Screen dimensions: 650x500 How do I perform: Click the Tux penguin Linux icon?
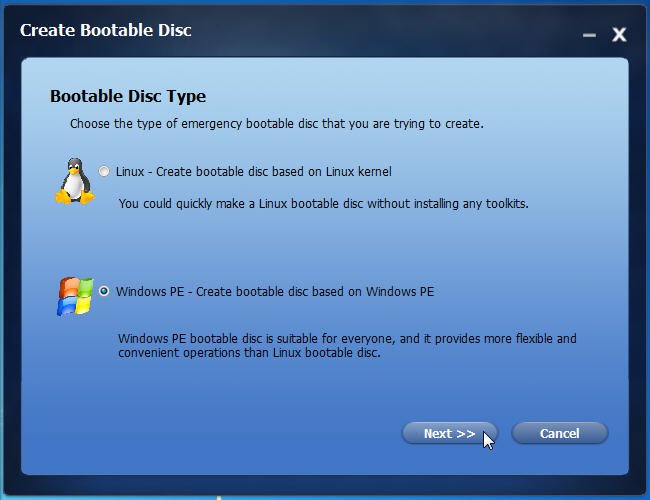pyautogui.click(x=75, y=181)
